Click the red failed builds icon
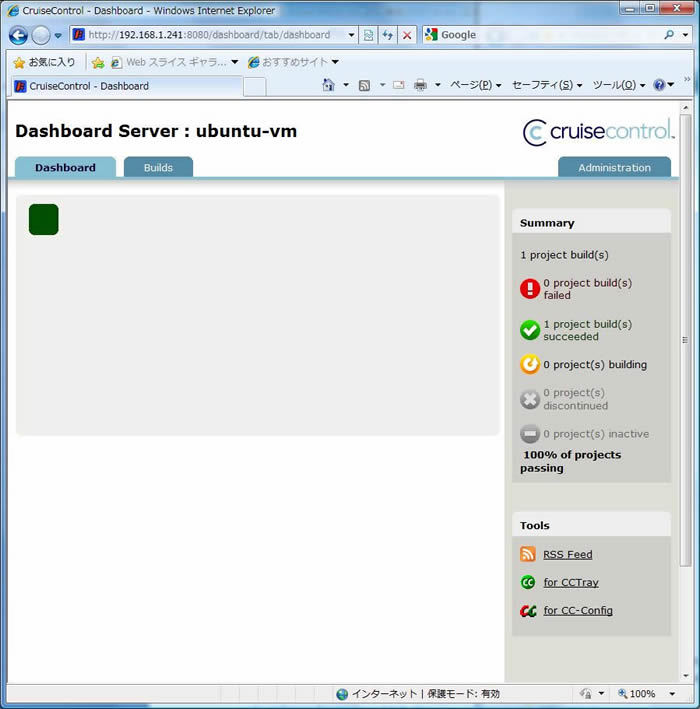The height and width of the screenshot is (709, 700). (x=530, y=289)
